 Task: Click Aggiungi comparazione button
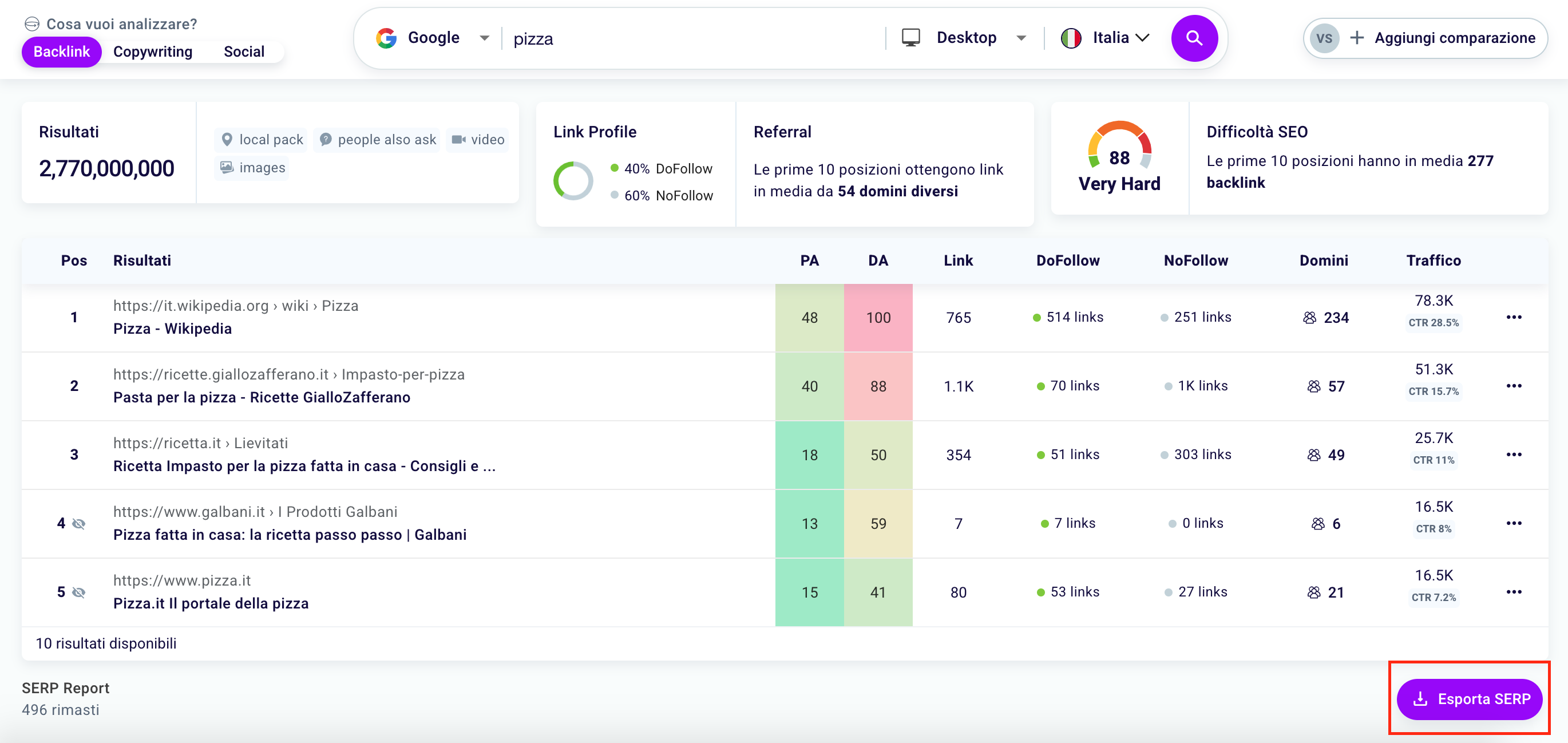pyautogui.click(x=1425, y=38)
